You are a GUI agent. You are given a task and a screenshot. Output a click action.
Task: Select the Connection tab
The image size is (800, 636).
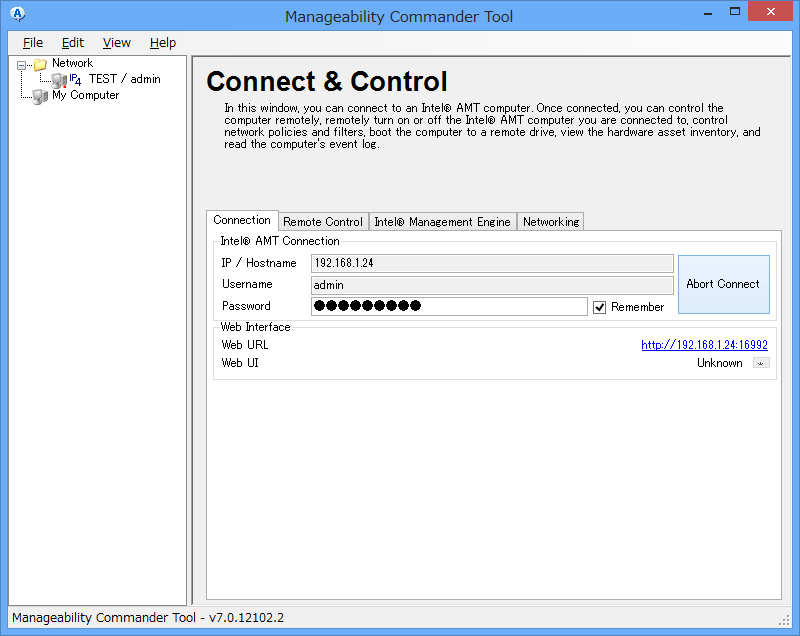coord(242,220)
